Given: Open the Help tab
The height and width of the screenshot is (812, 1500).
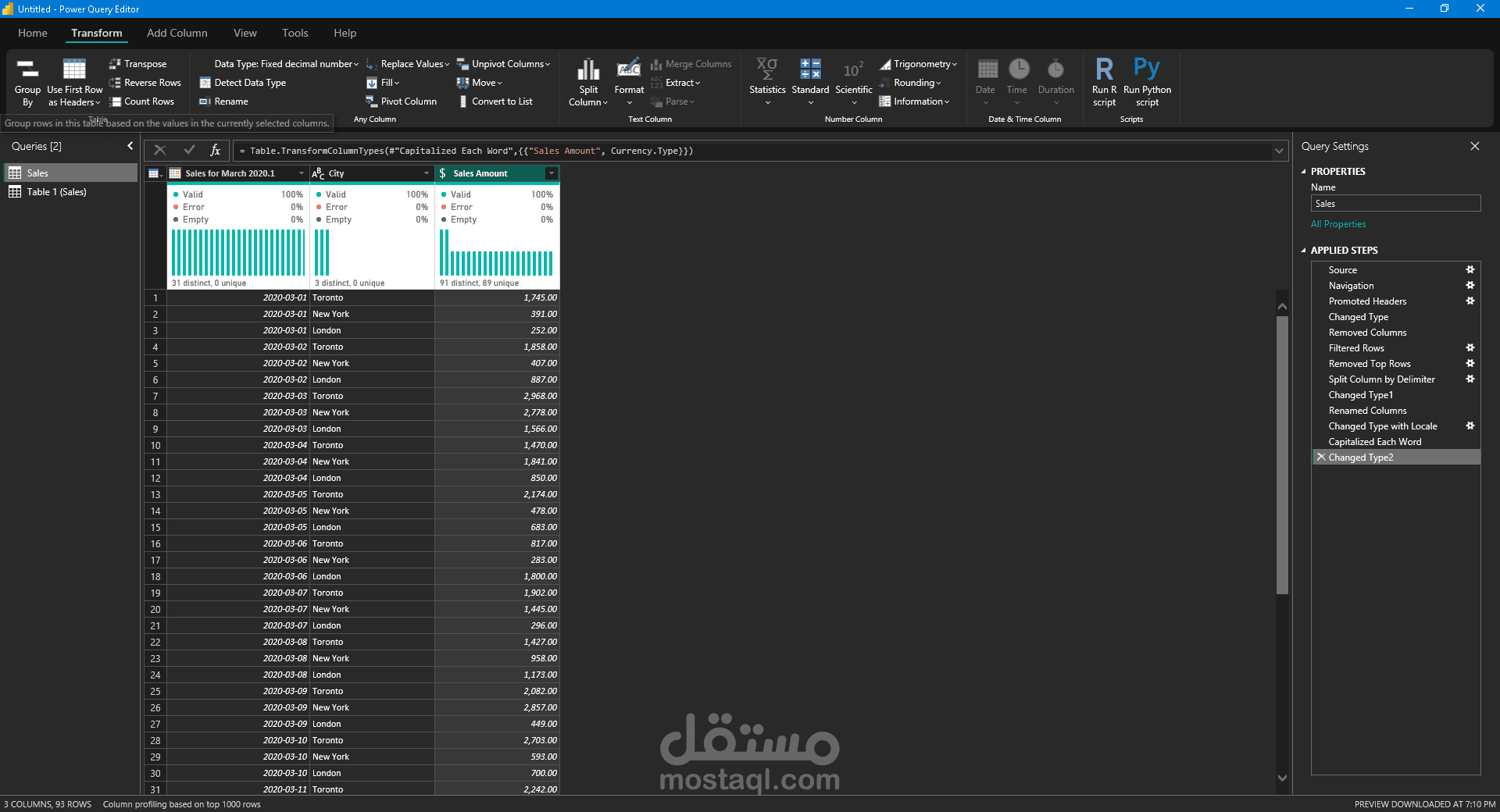Looking at the screenshot, I should pyautogui.click(x=345, y=33).
